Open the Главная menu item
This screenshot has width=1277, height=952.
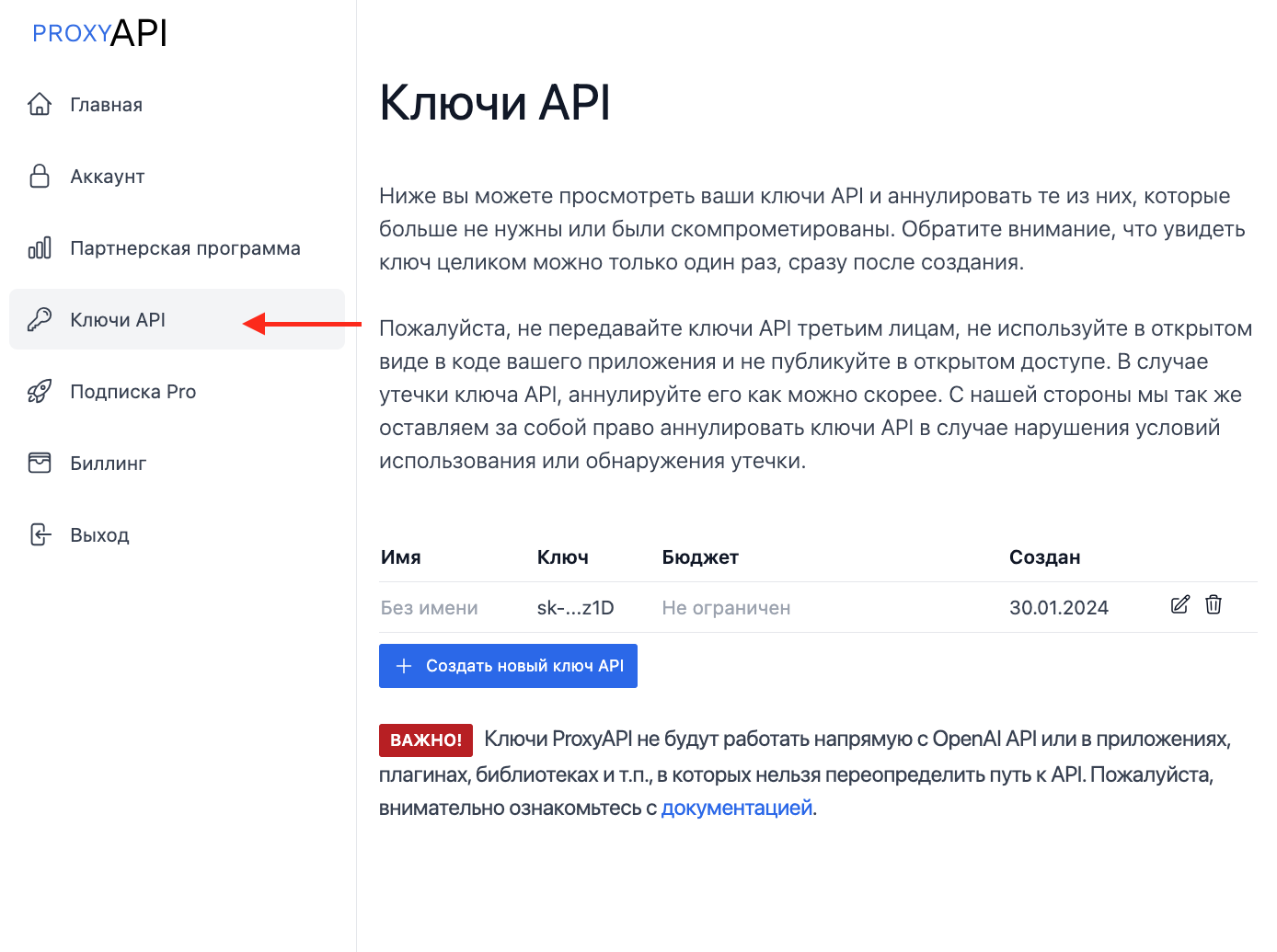point(107,105)
